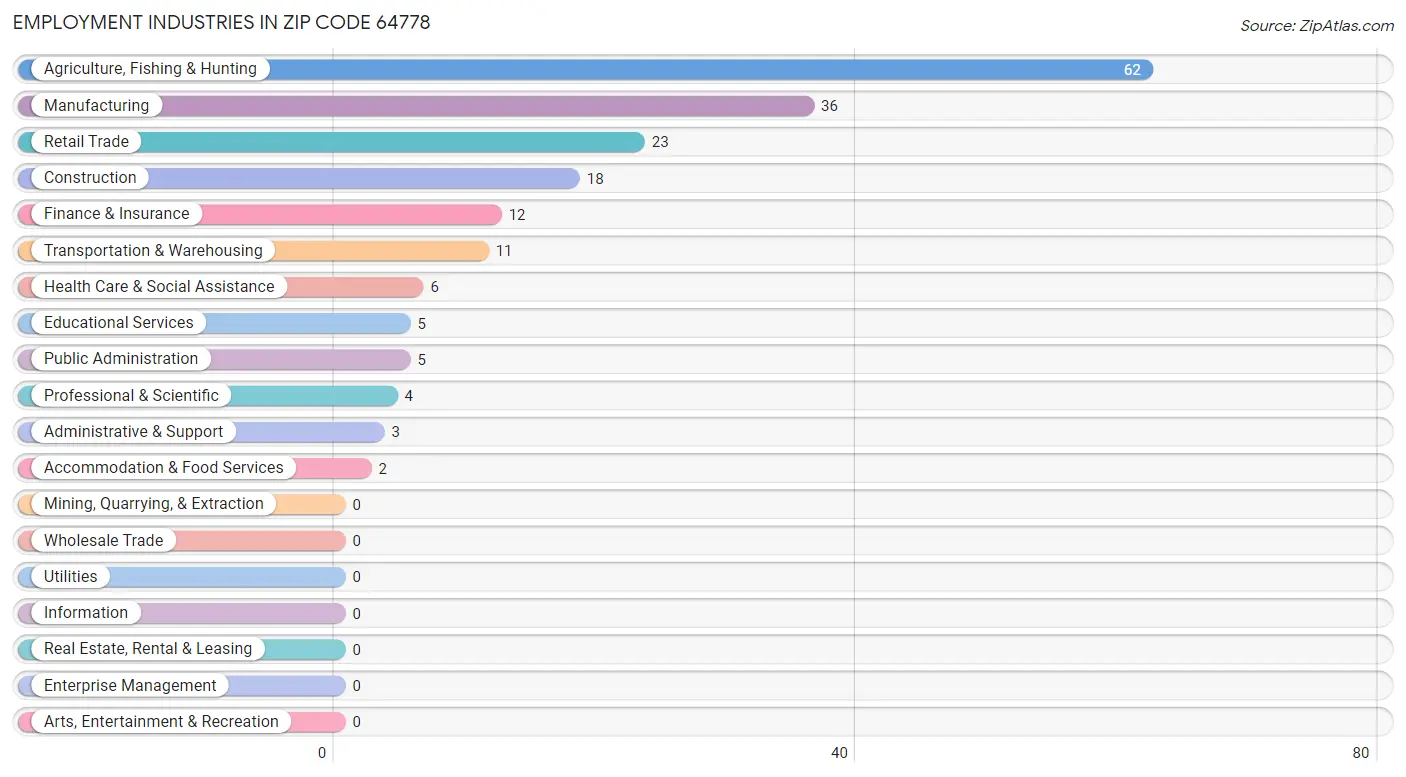
Task: Click the value 11 beside Transportation bar
Action: click(503, 251)
